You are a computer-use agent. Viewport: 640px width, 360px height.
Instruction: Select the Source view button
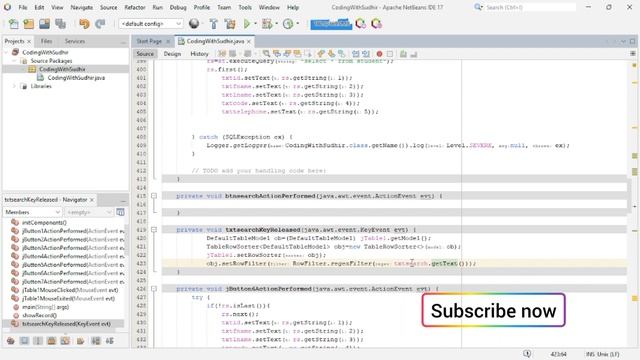[x=145, y=54]
